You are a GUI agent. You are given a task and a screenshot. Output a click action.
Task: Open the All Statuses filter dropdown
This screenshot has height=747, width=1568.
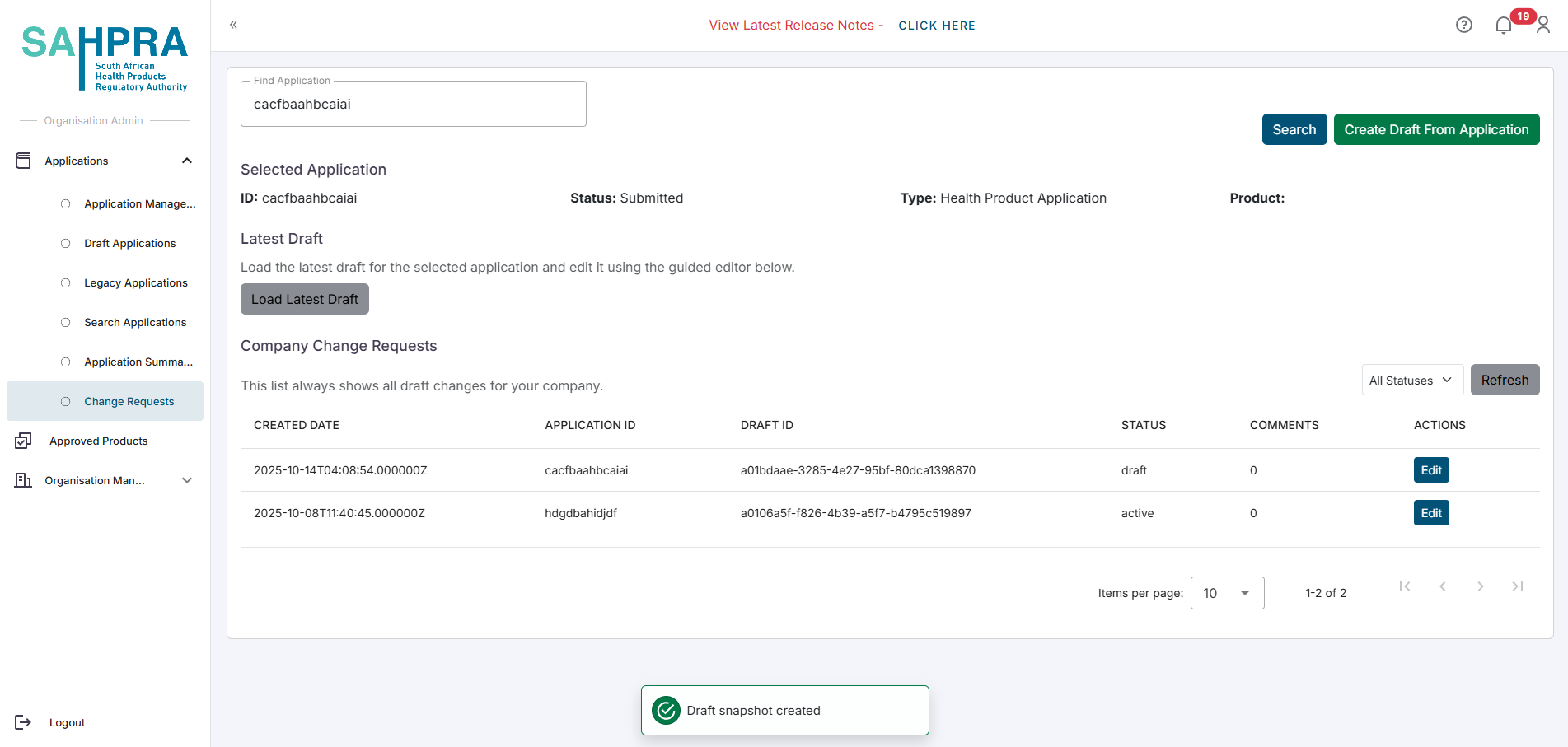[x=1411, y=381]
